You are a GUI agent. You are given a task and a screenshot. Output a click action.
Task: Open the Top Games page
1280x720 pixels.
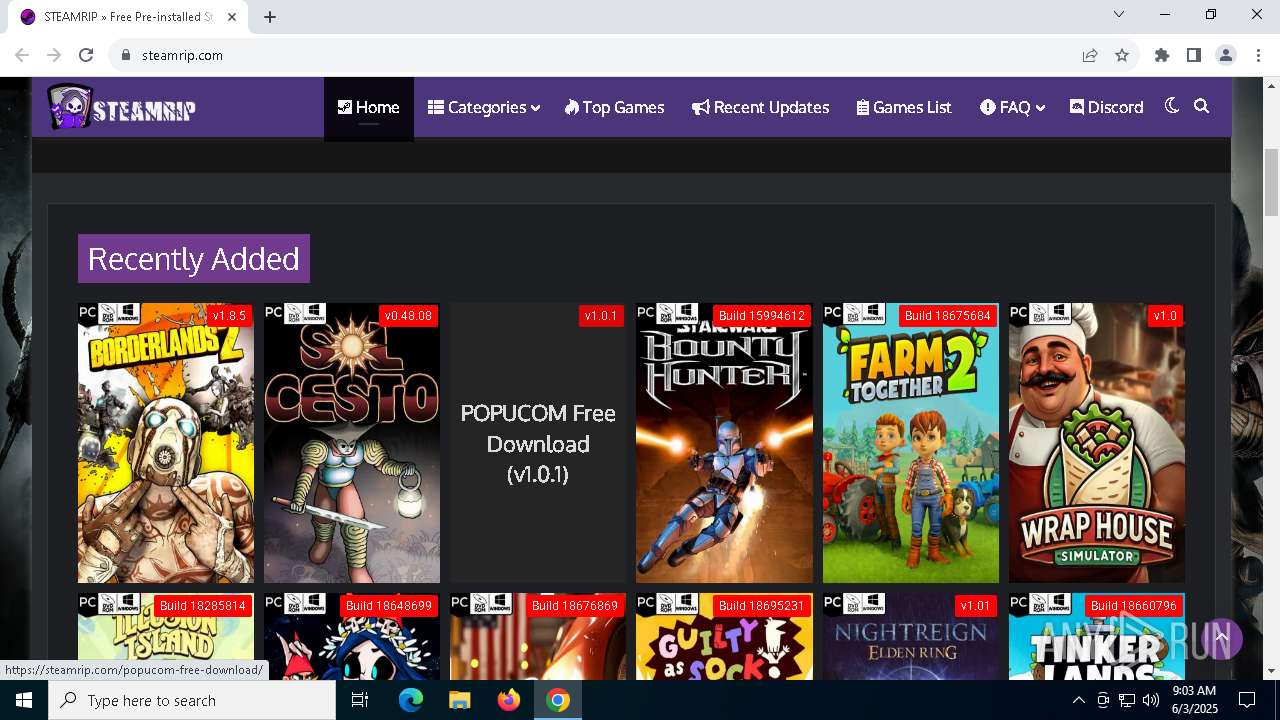pos(614,107)
